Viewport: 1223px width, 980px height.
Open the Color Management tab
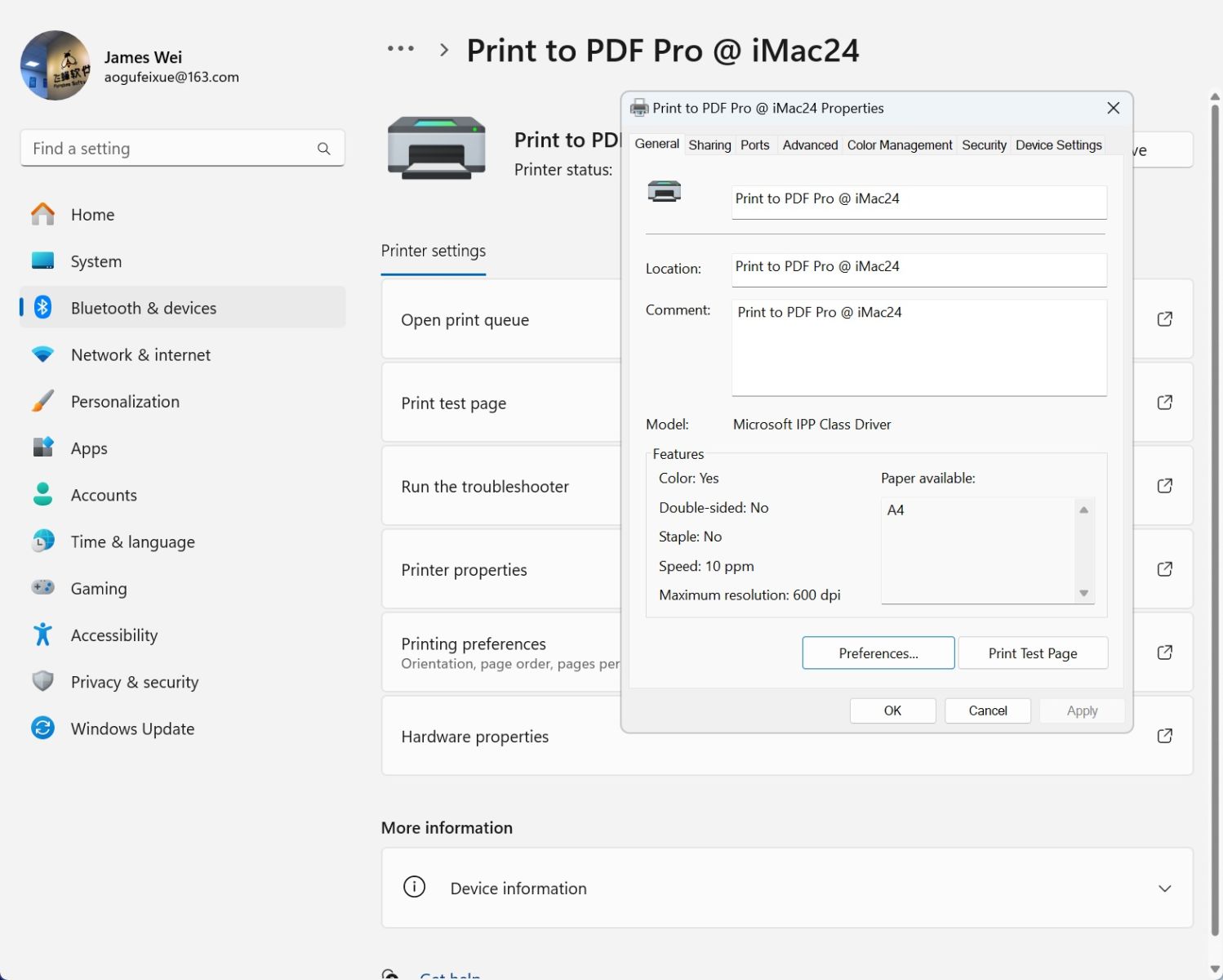click(x=900, y=145)
